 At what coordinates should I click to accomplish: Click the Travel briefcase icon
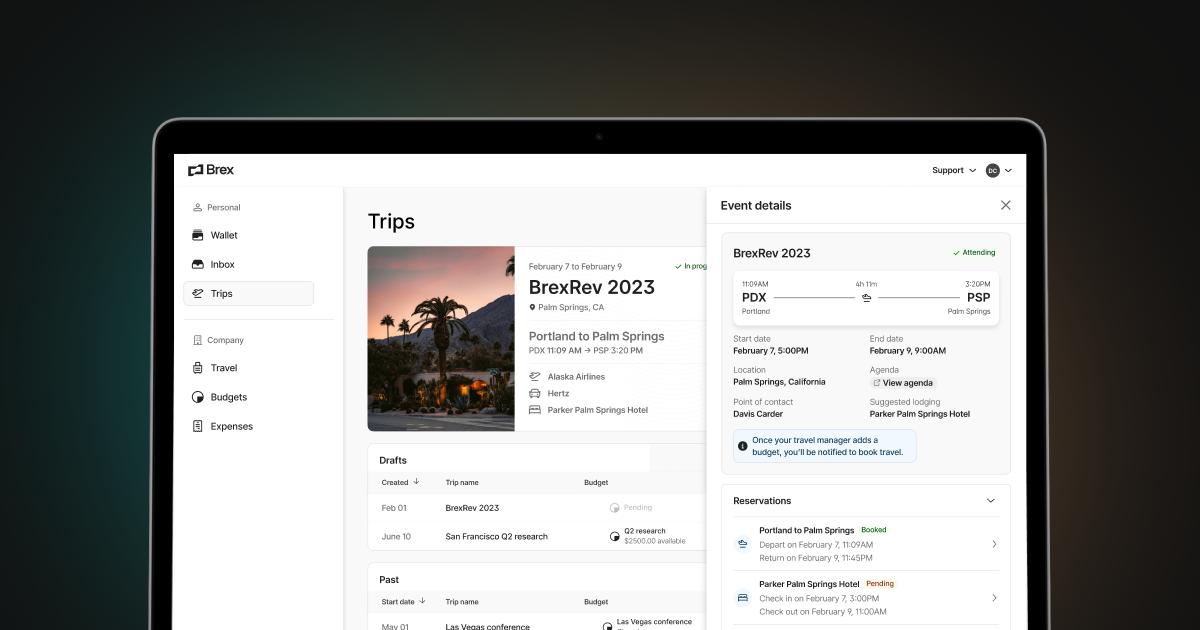pos(199,367)
